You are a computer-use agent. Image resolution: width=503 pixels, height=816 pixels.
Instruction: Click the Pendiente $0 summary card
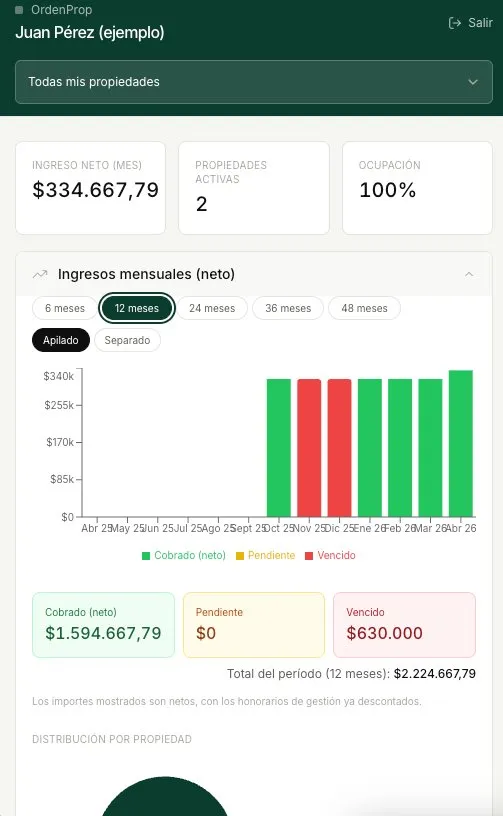254,625
